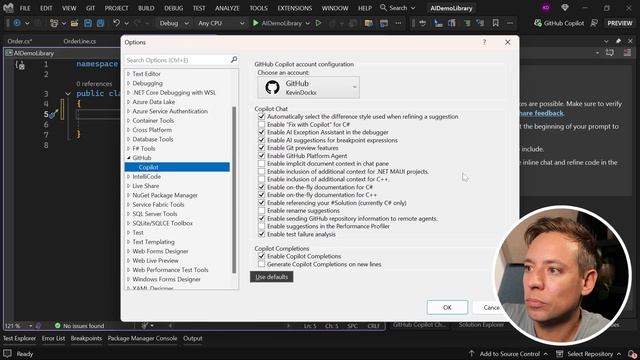The image size is (640, 360).
Task: Click the search magnifier in Options search box
Action: coord(234,60)
